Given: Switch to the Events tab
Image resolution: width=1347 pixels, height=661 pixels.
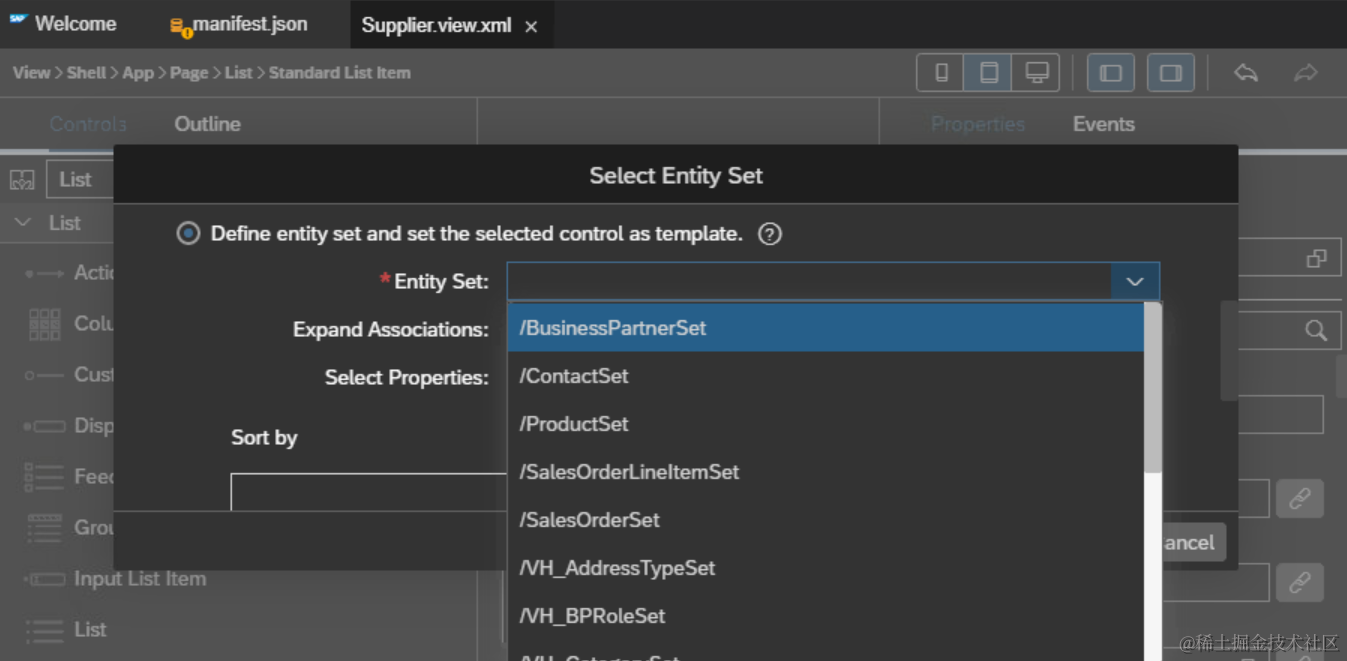Looking at the screenshot, I should [x=1103, y=124].
